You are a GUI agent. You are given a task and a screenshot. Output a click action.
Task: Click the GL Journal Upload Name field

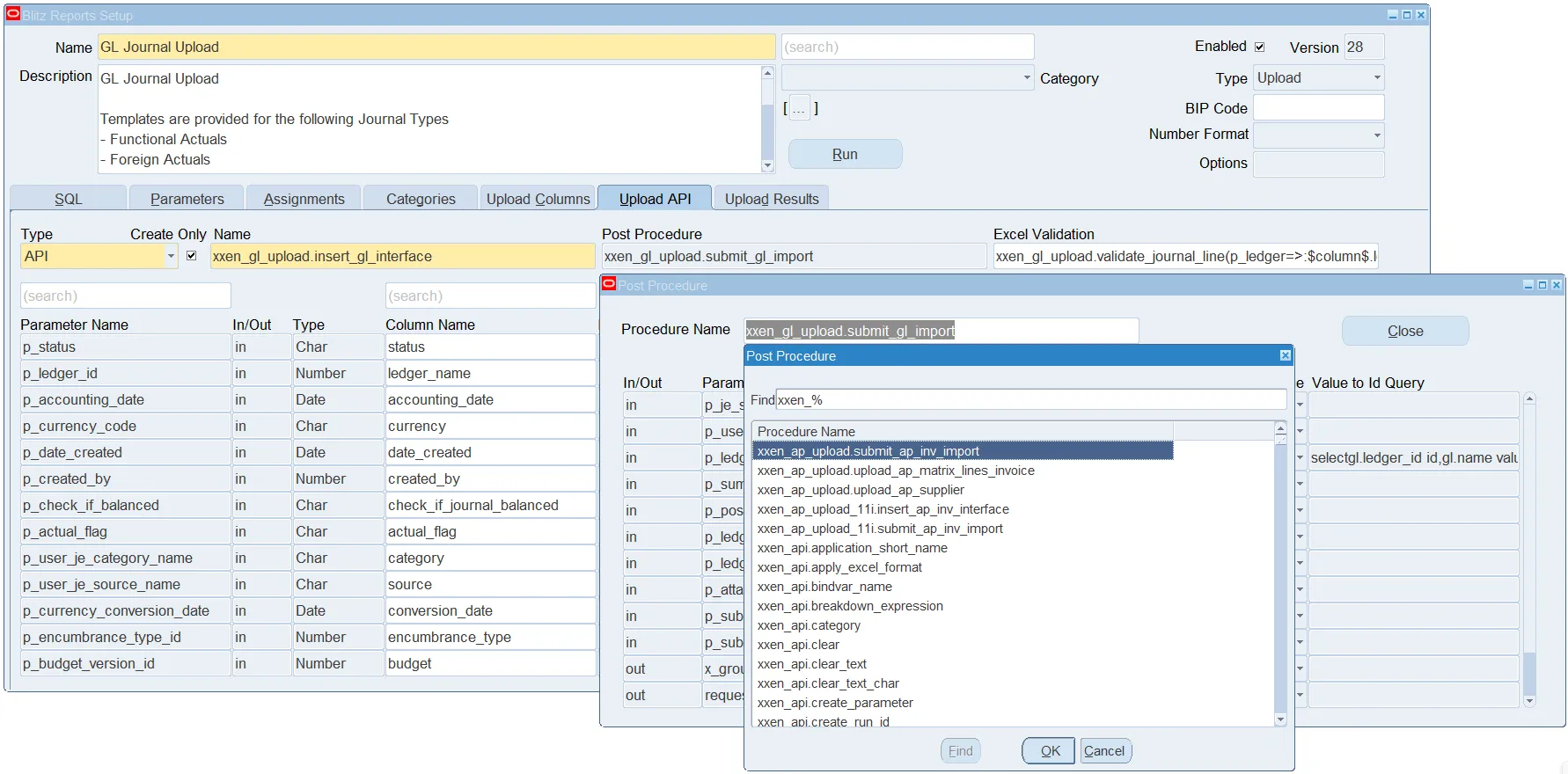[436, 47]
